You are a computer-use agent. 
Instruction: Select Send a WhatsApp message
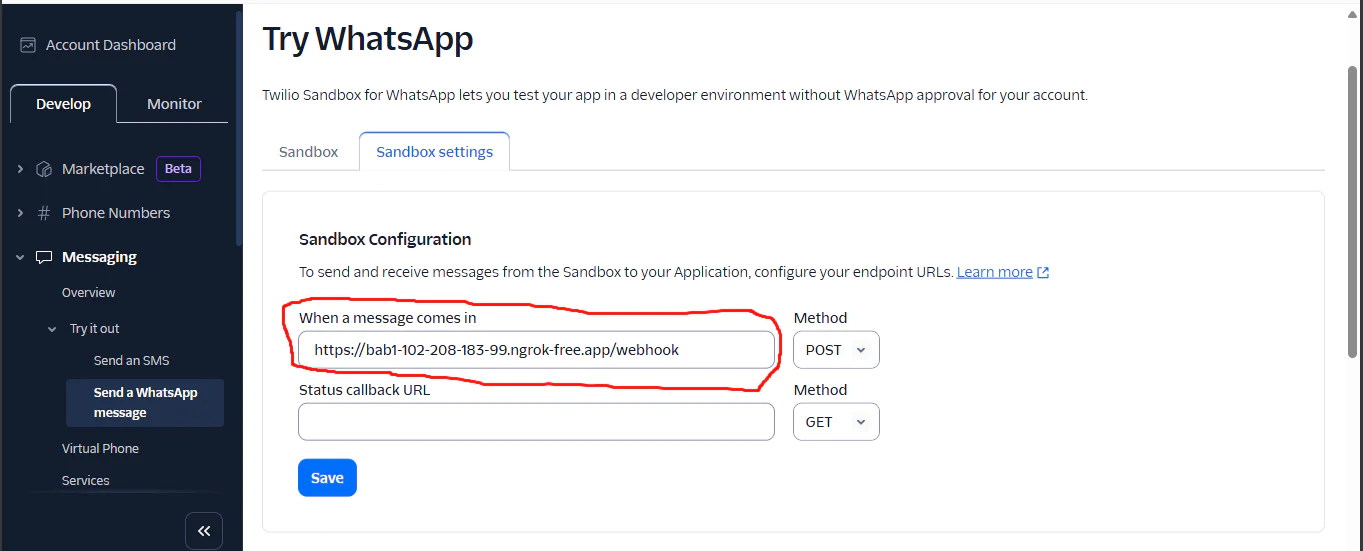point(145,403)
